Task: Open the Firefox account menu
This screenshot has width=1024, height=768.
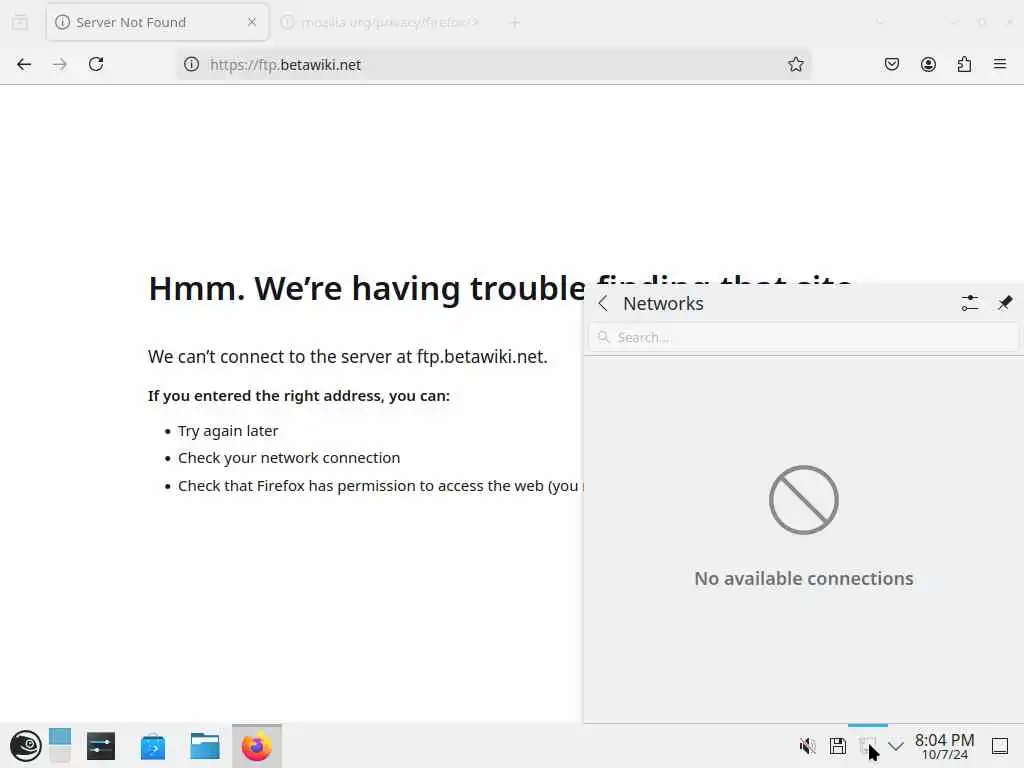Action: pyautogui.click(x=928, y=64)
